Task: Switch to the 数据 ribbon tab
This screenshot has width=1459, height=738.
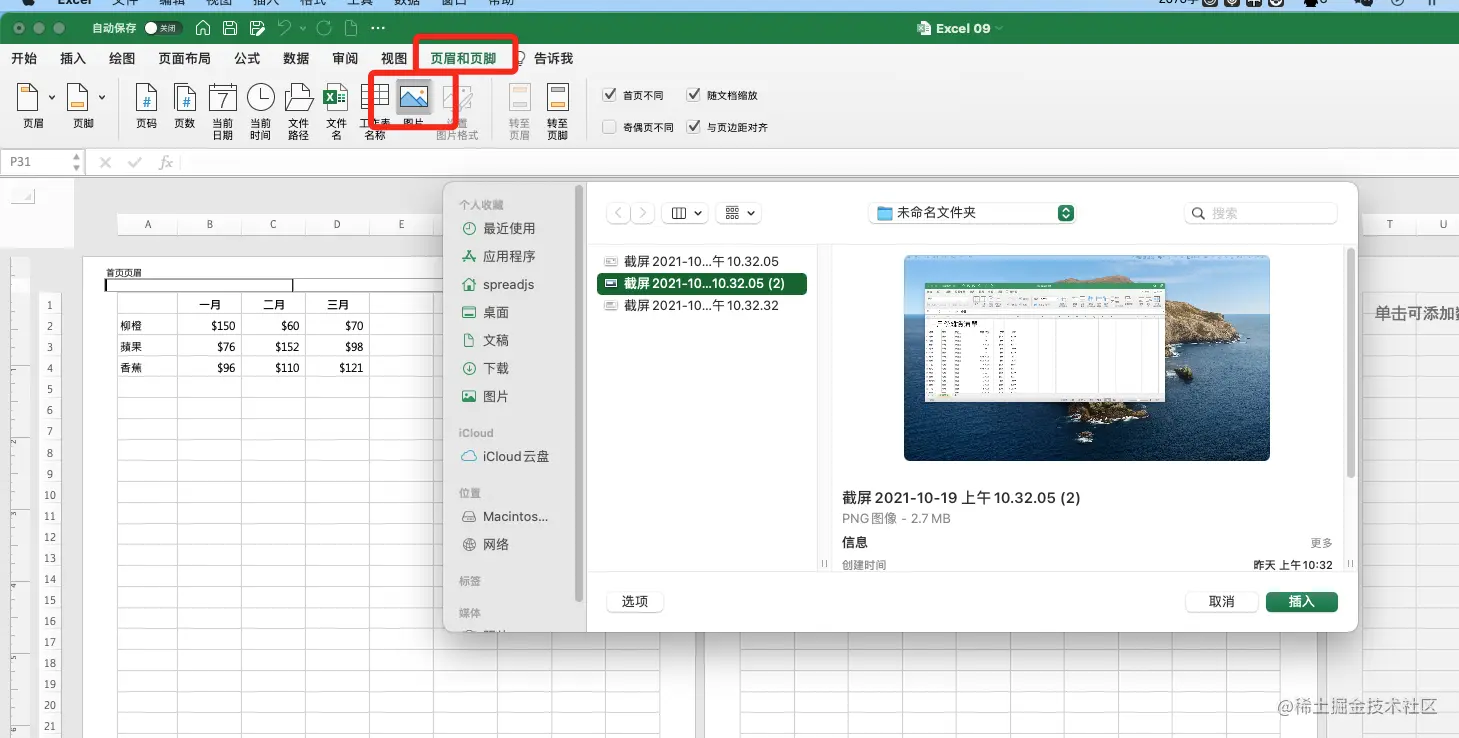Action: coord(296,59)
